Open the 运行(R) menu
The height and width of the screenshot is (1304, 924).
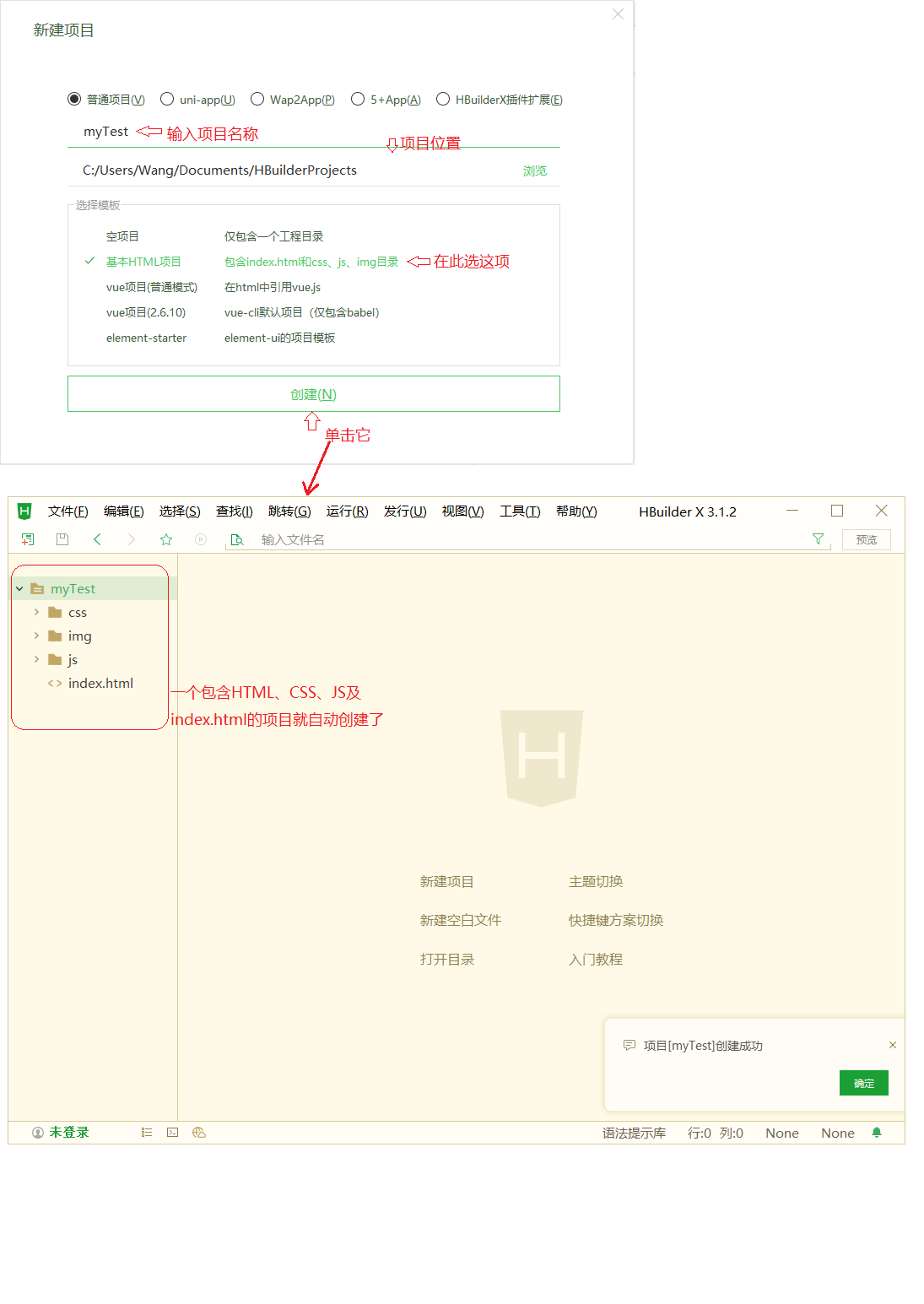pos(348,511)
